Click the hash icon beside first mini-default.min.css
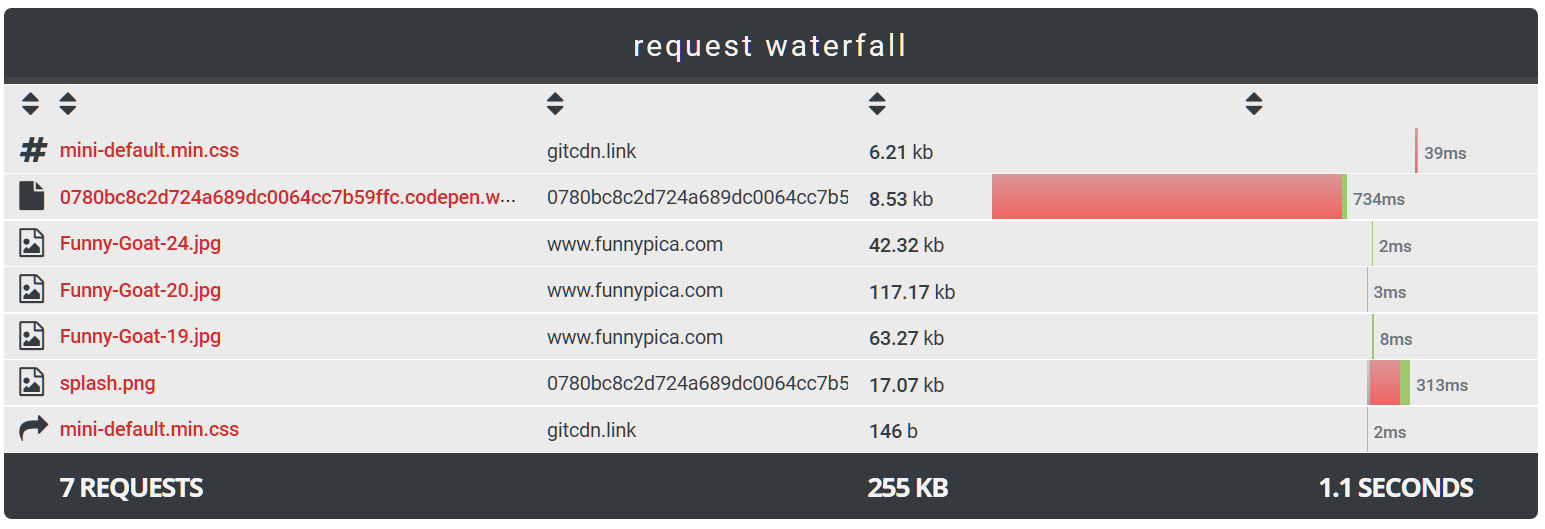Screen dimensions: 1545x529 (x=33, y=151)
